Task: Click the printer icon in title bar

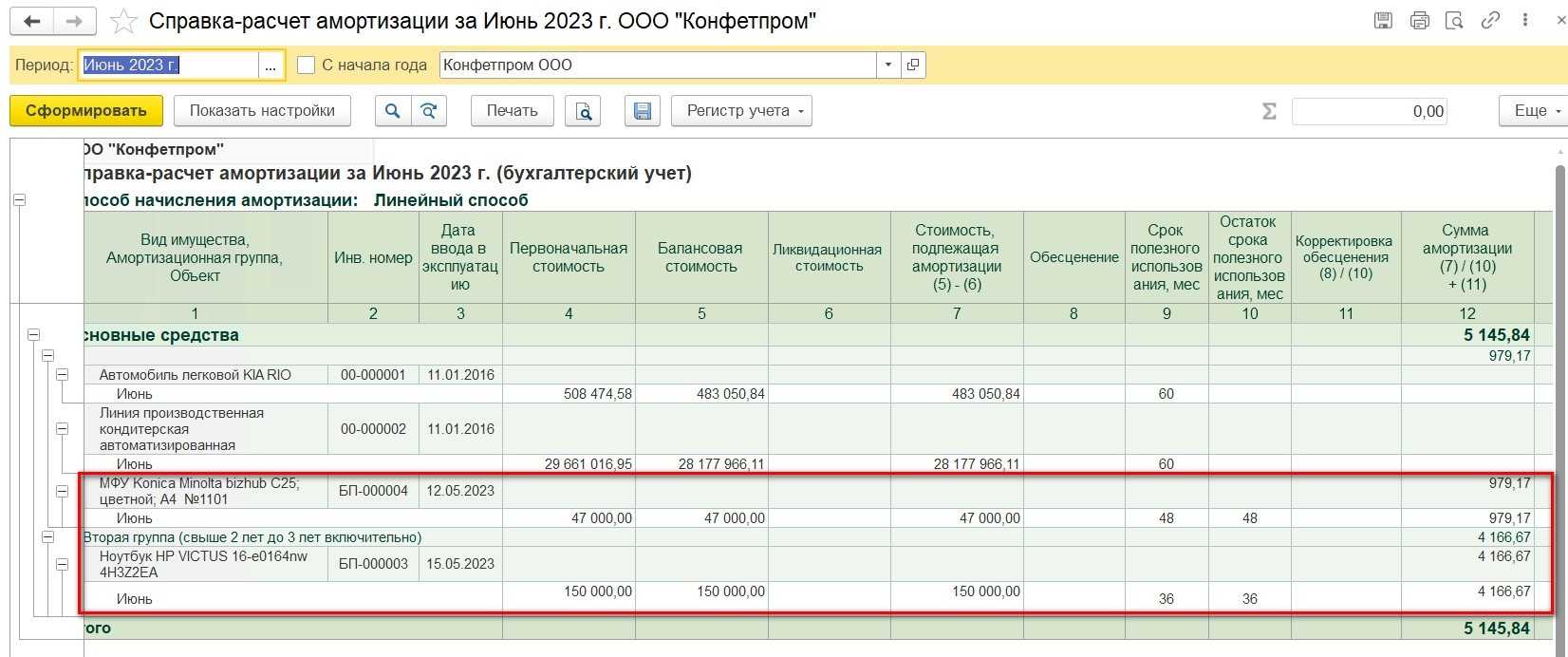Action: point(1419,21)
